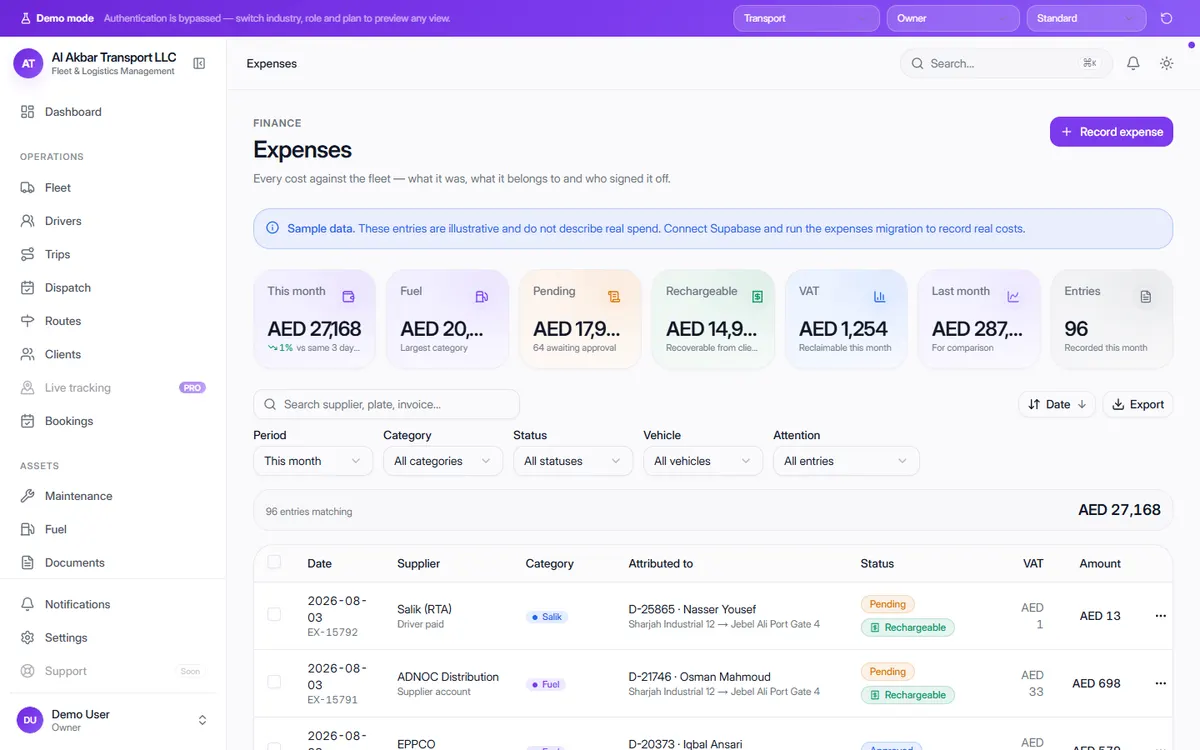The width and height of the screenshot is (1200, 750).
Task: Open the notifications bell icon
Action: click(x=1133, y=63)
